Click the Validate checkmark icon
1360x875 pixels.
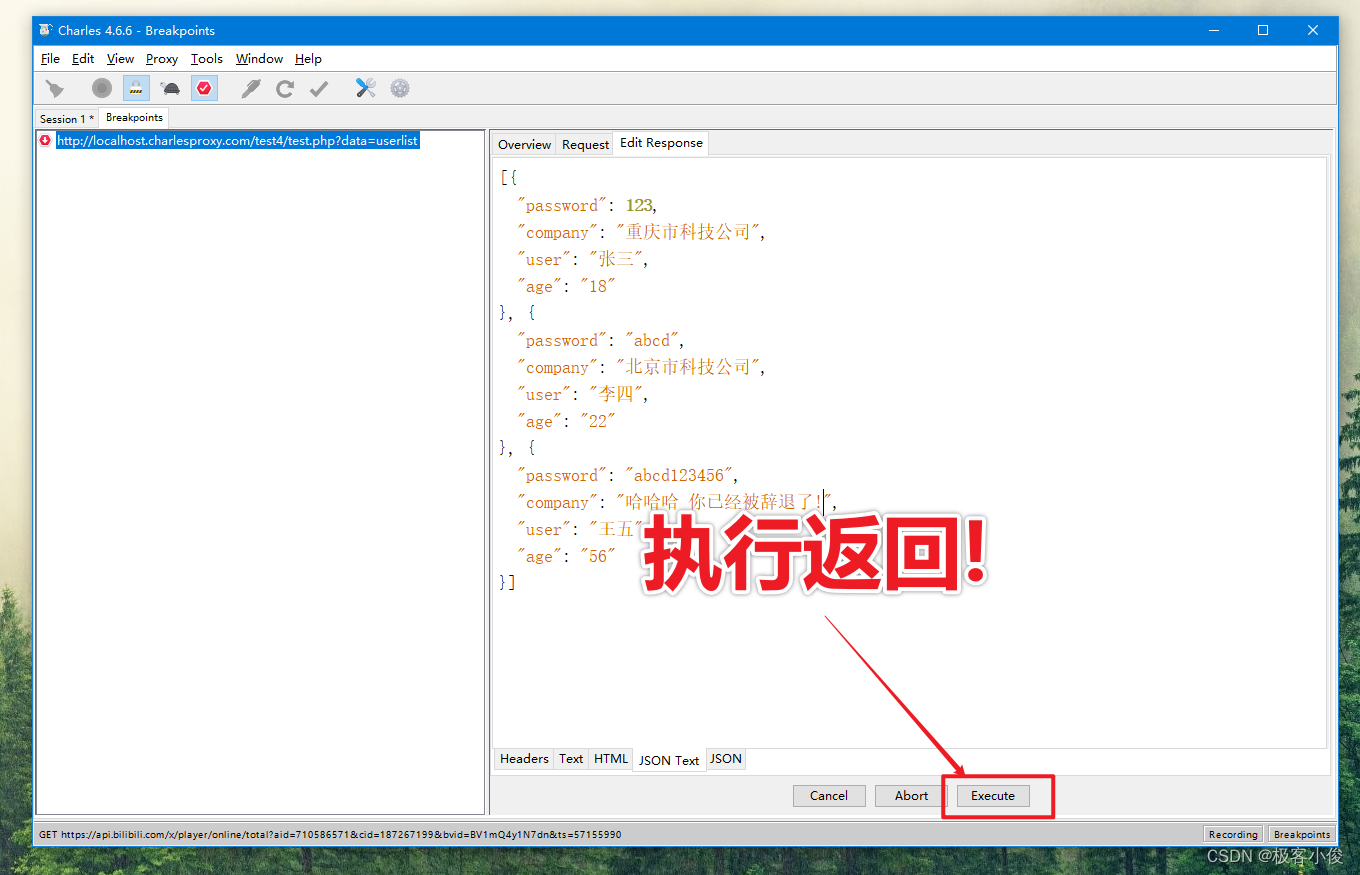click(319, 89)
